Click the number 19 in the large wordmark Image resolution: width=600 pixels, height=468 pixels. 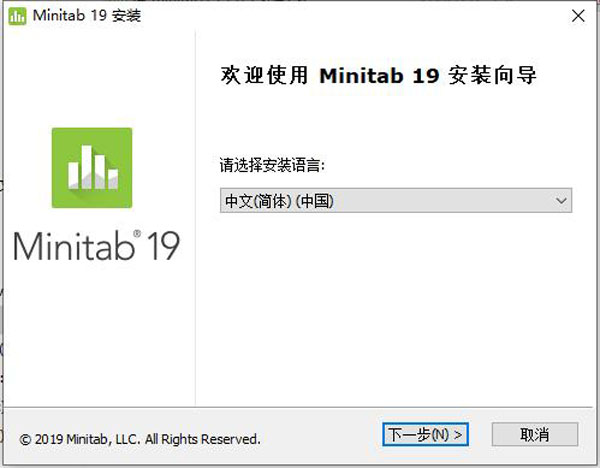coord(162,245)
